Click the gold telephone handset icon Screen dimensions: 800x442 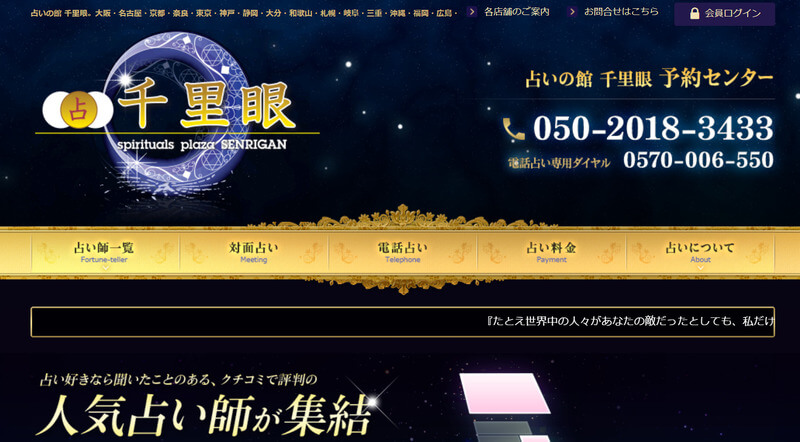click(513, 129)
